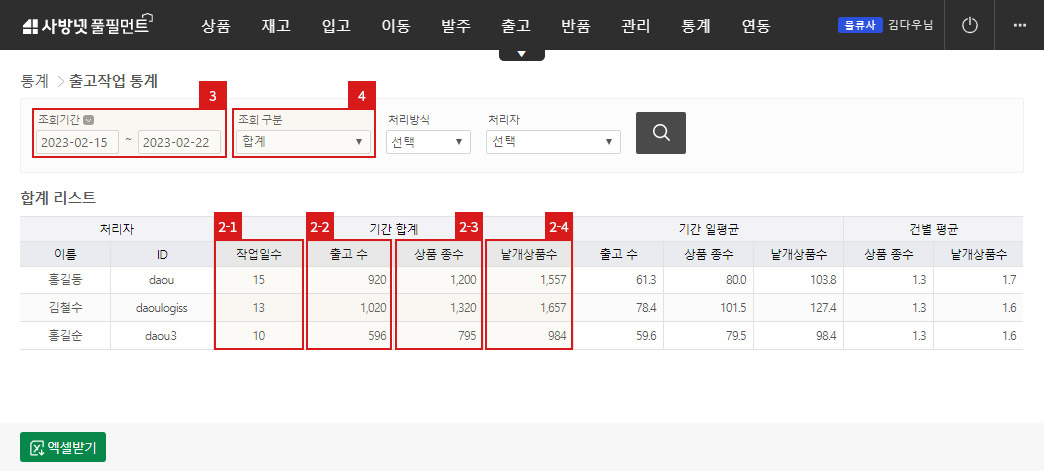Viewport: 1044px width, 471px height.
Task: Click the 홍길순 name cell
Action: tap(65, 336)
